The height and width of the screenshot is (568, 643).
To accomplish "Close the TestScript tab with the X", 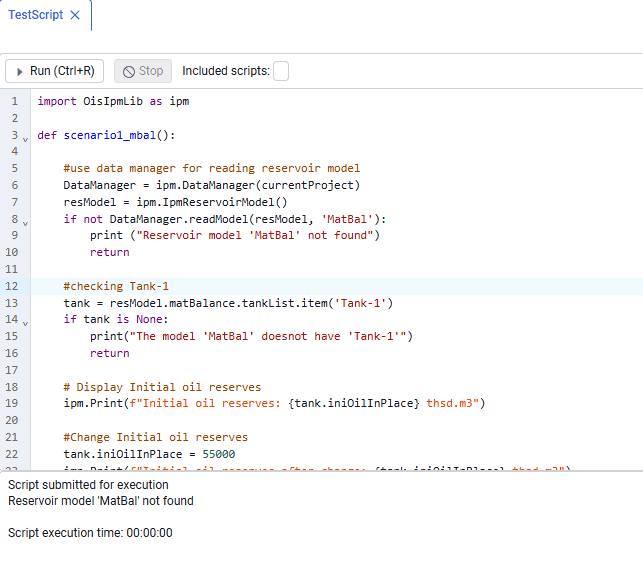I will coord(75,15).
